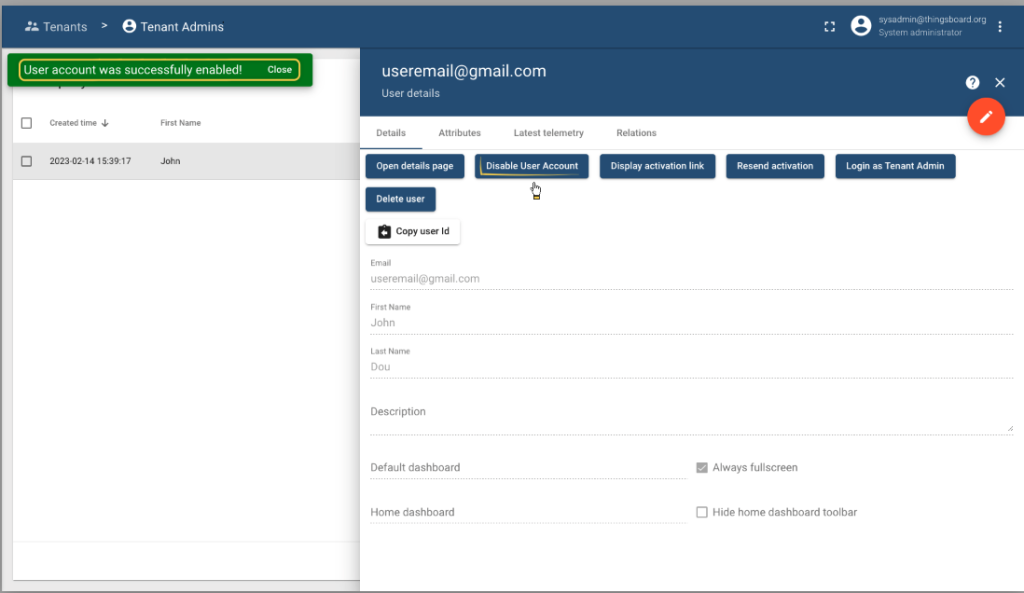
Task: Open the top-right vertical dots menu
Action: (x=1000, y=25)
